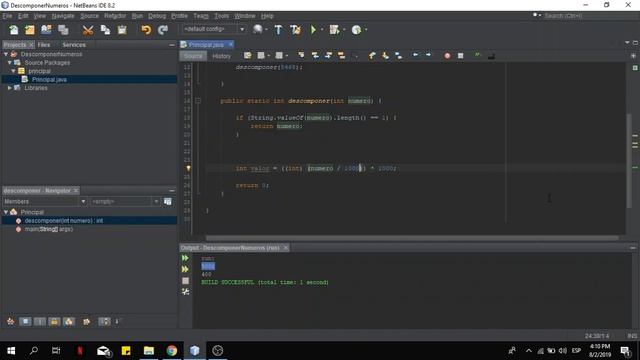Click the editor horizontal scrollbar

[412, 238]
